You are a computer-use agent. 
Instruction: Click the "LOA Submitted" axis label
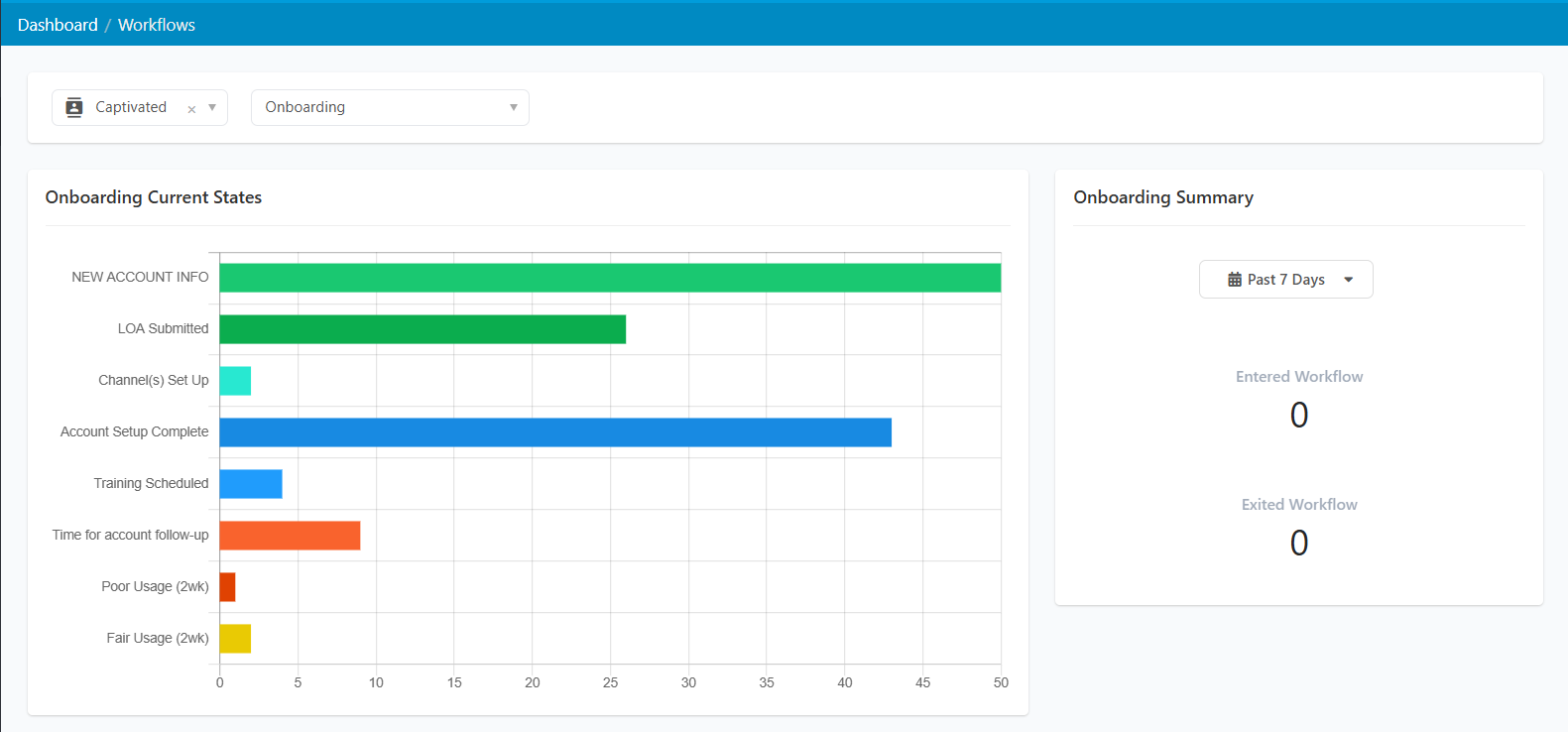[x=164, y=328]
